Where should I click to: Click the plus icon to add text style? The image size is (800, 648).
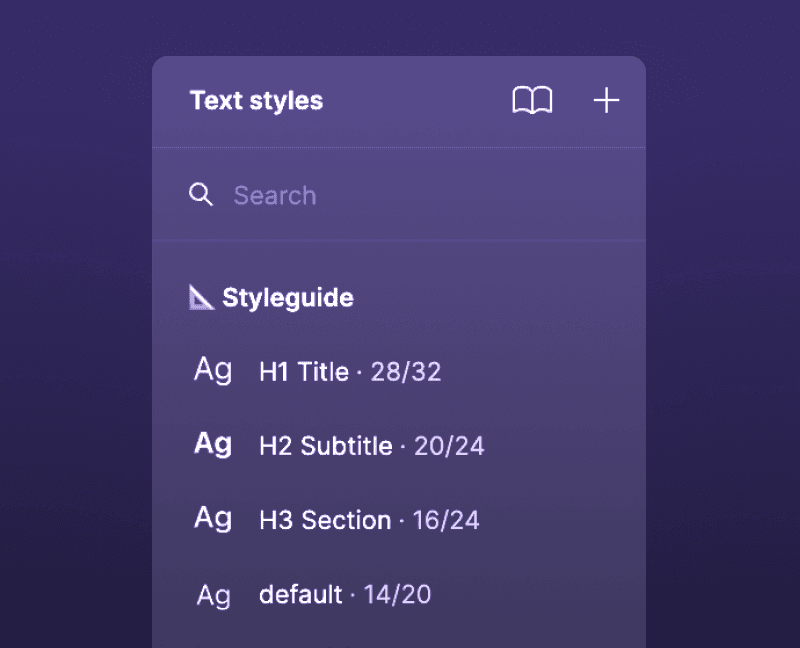[x=606, y=100]
